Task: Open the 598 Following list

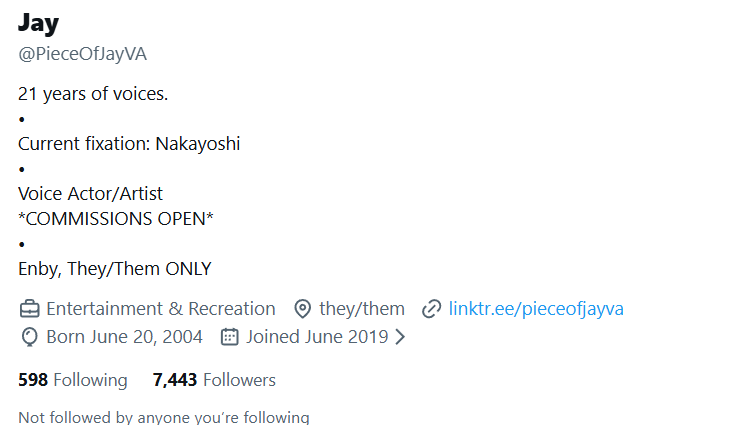Action: click(x=73, y=380)
